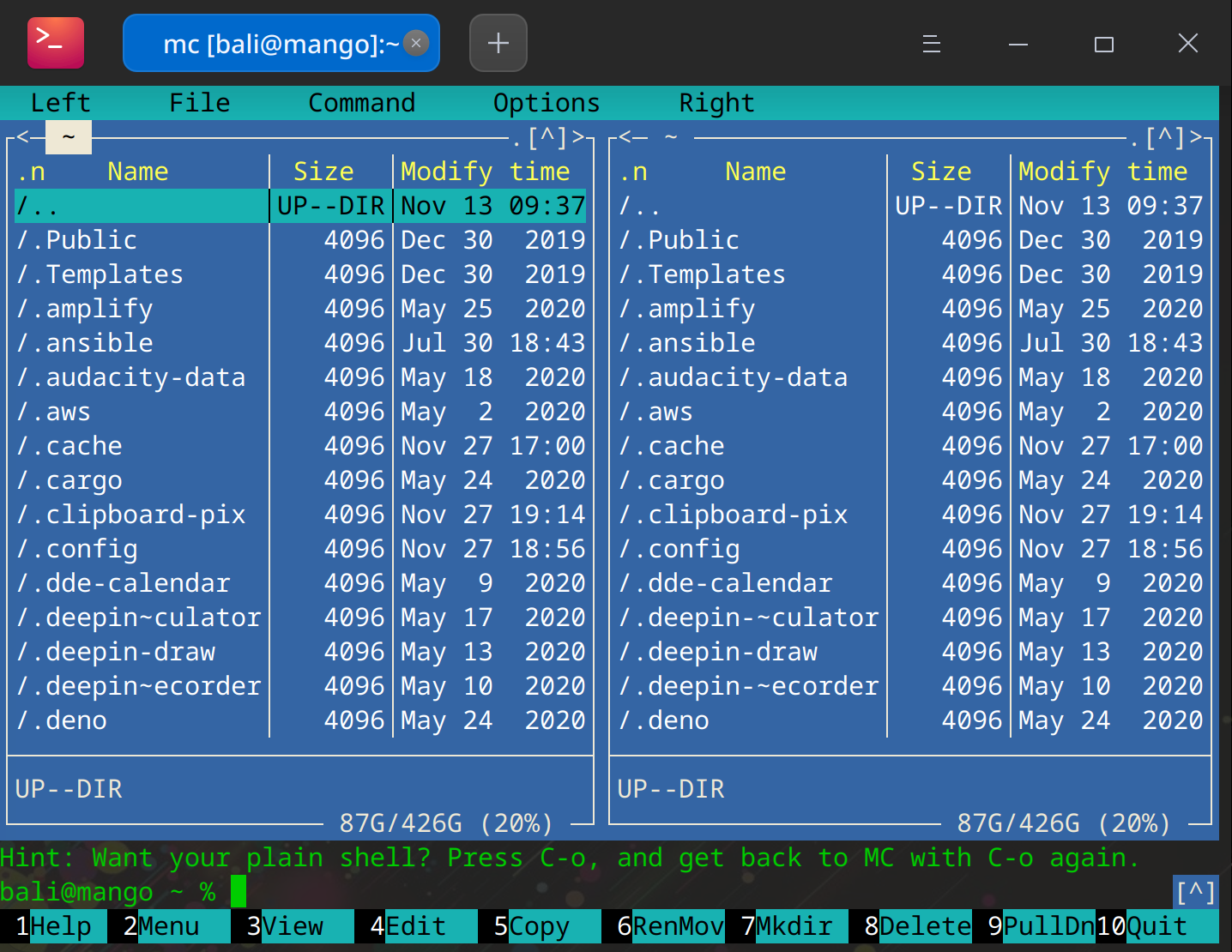Open the Right menu
This screenshot has height=952, width=1232.
pos(717,103)
